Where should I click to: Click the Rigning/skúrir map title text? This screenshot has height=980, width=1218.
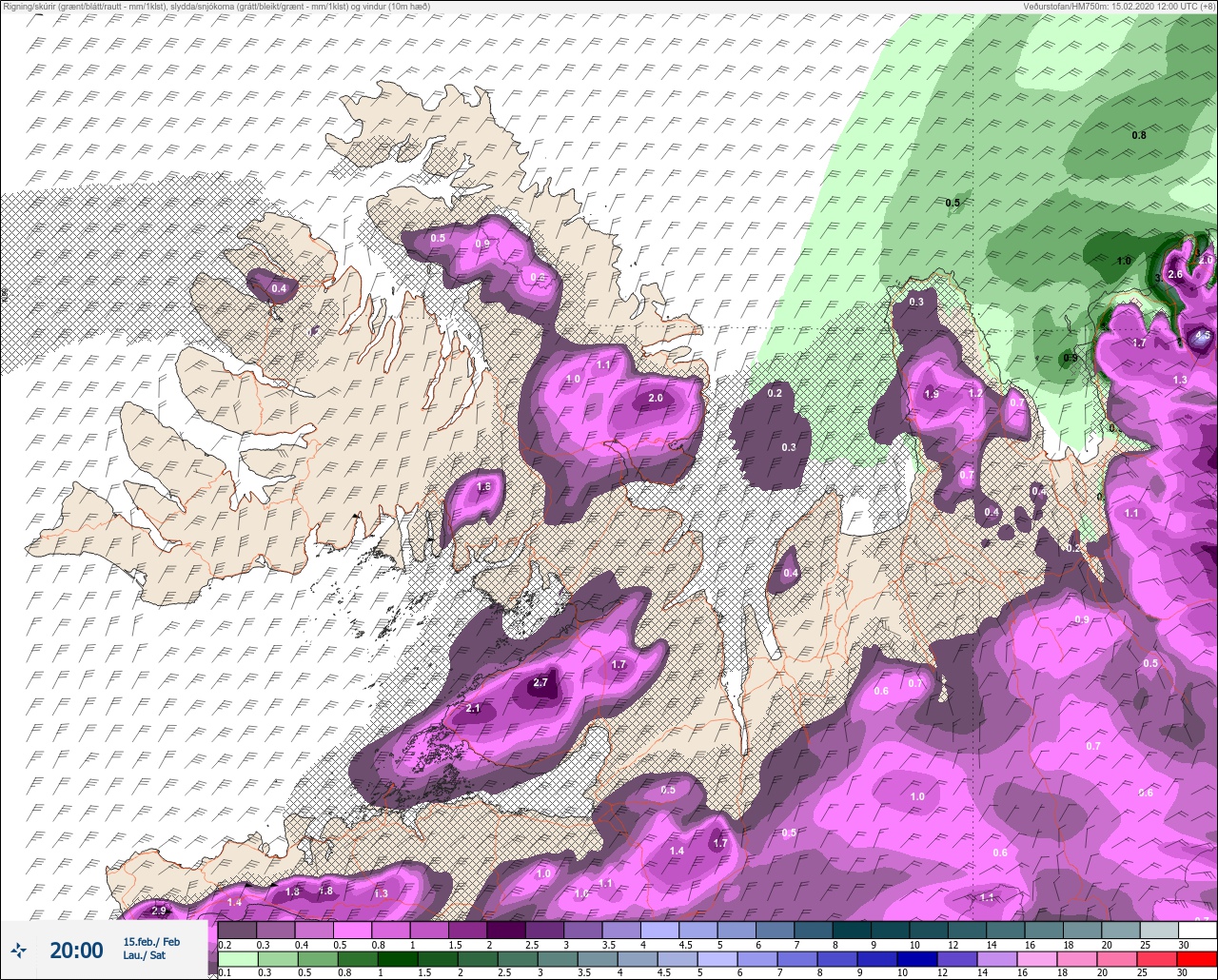point(216,7)
